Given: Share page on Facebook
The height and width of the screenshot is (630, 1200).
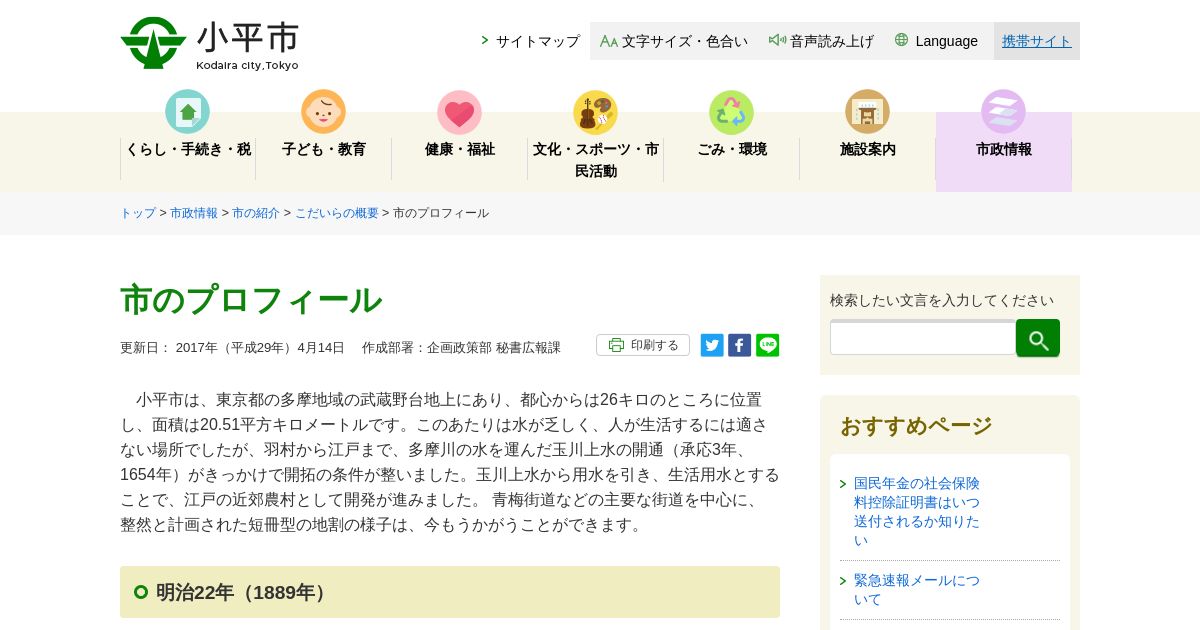Looking at the screenshot, I should point(740,345).
